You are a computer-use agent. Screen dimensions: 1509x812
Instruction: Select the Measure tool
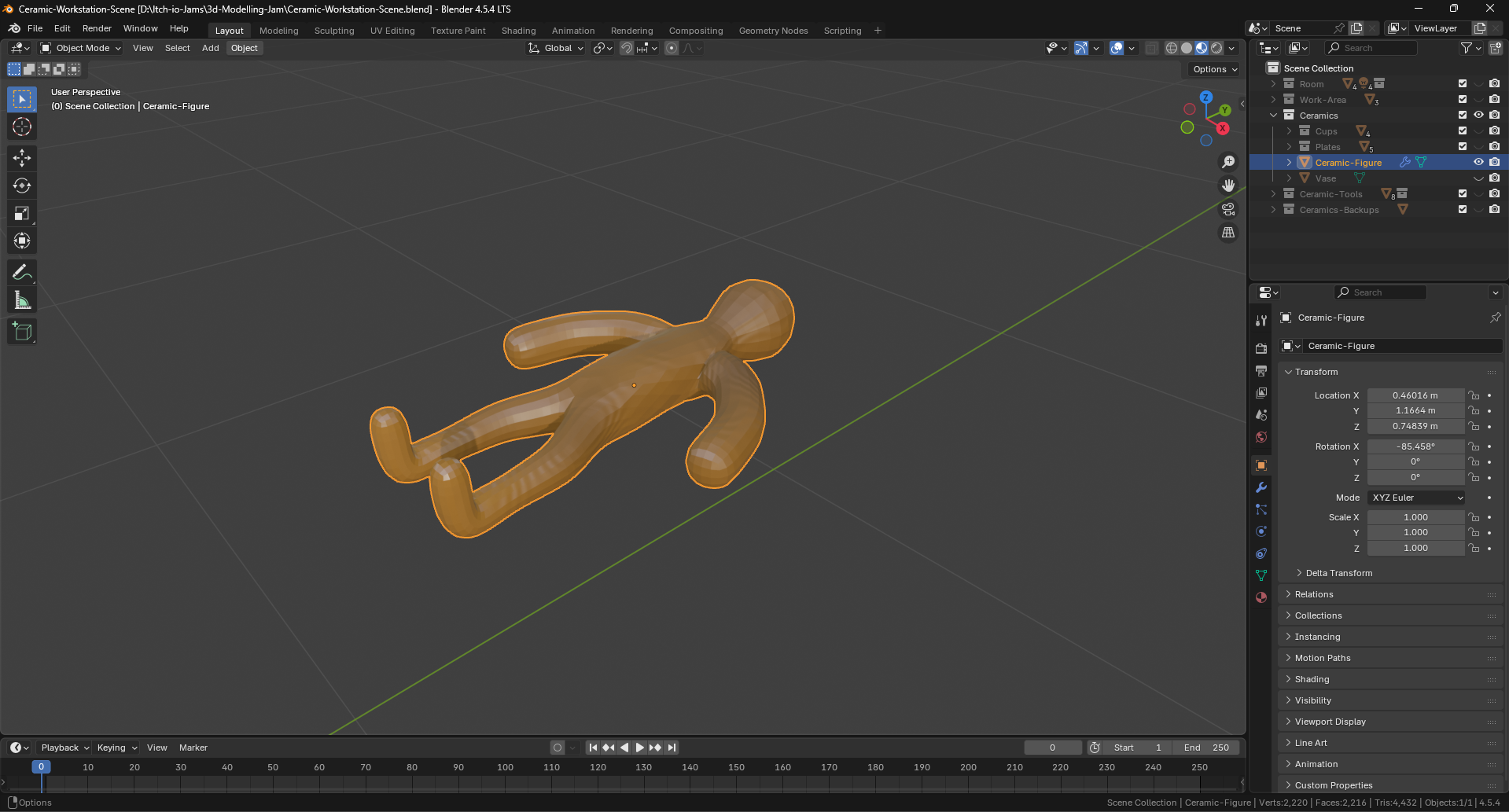[x=22, y=300]
